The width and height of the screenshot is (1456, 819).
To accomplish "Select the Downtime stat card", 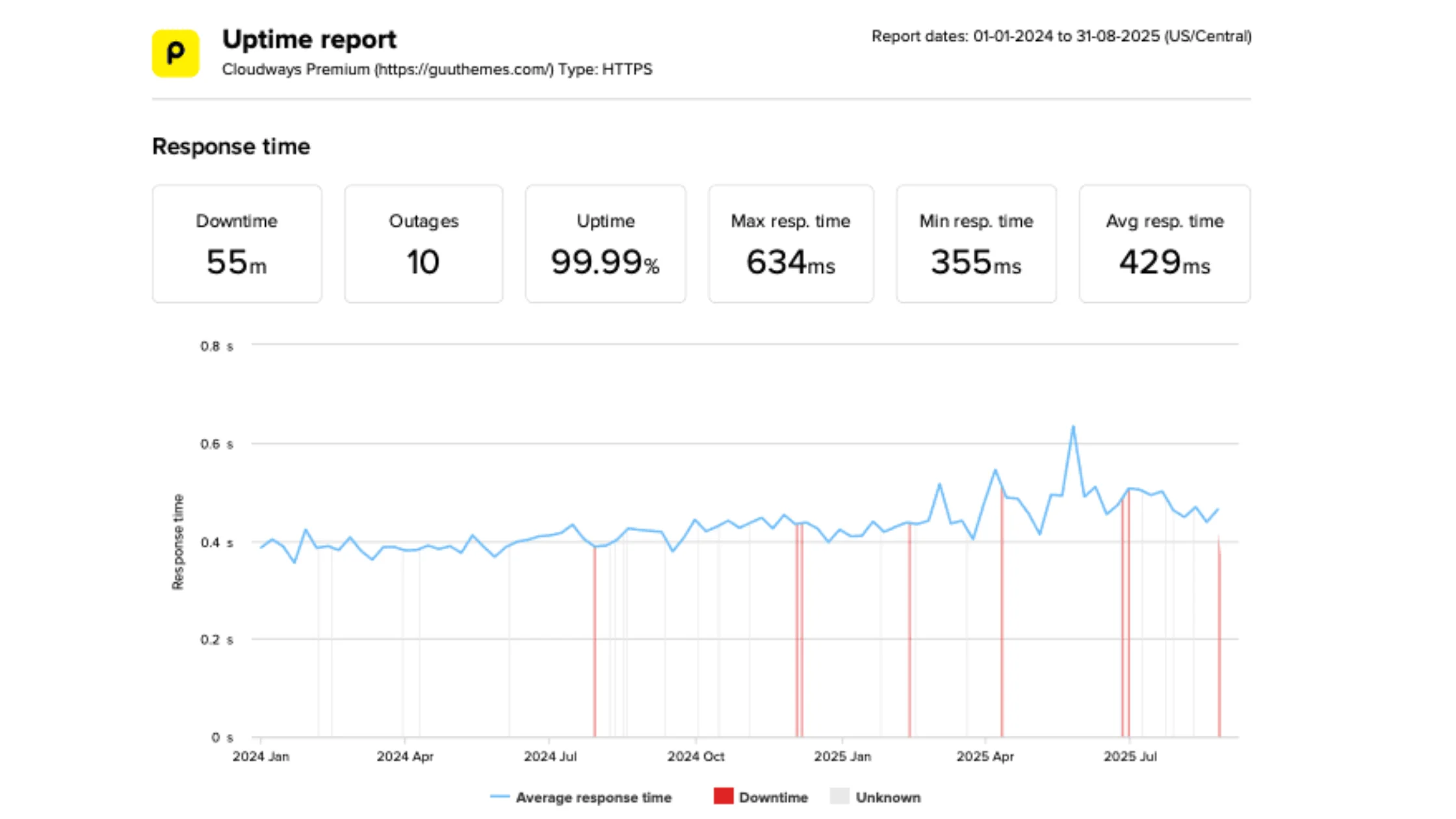I will point(237,244).
